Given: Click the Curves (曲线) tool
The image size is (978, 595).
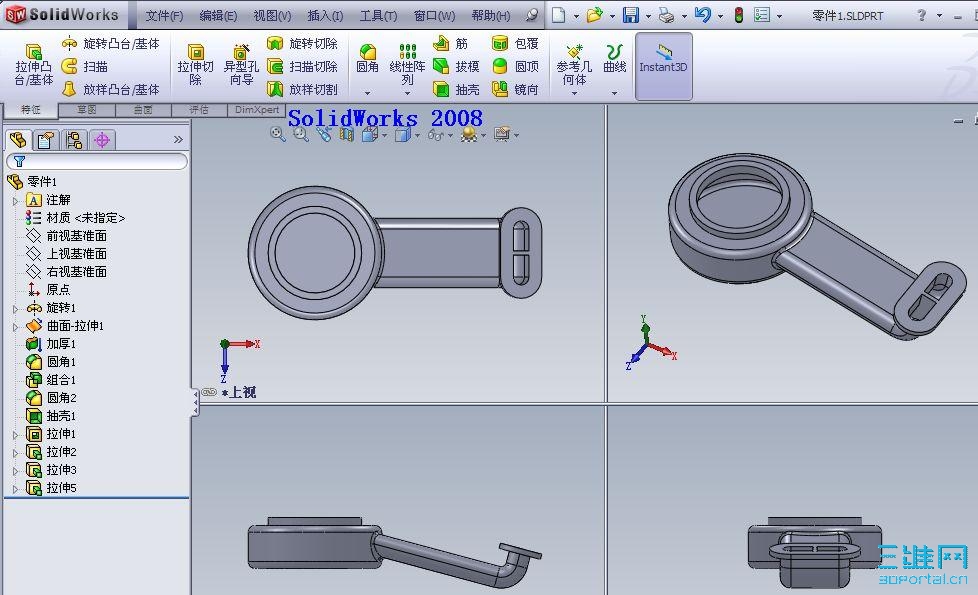Looking at the screenshot, I should (x=614, y=58).
